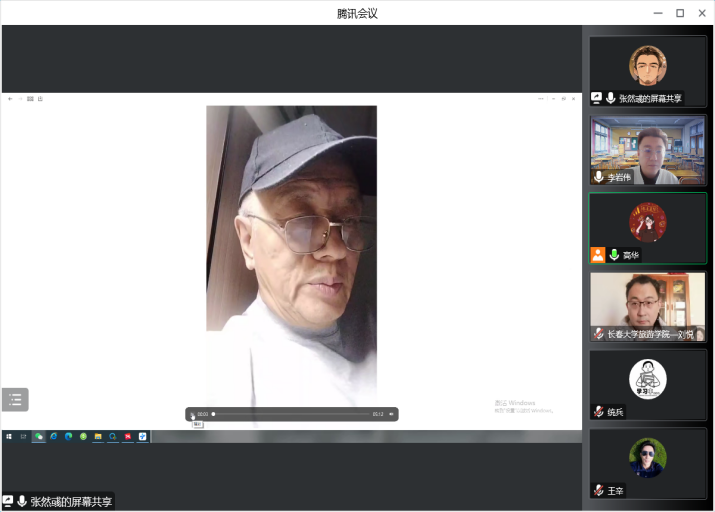Click the orange host icon beside 高华

click(598, 255)
